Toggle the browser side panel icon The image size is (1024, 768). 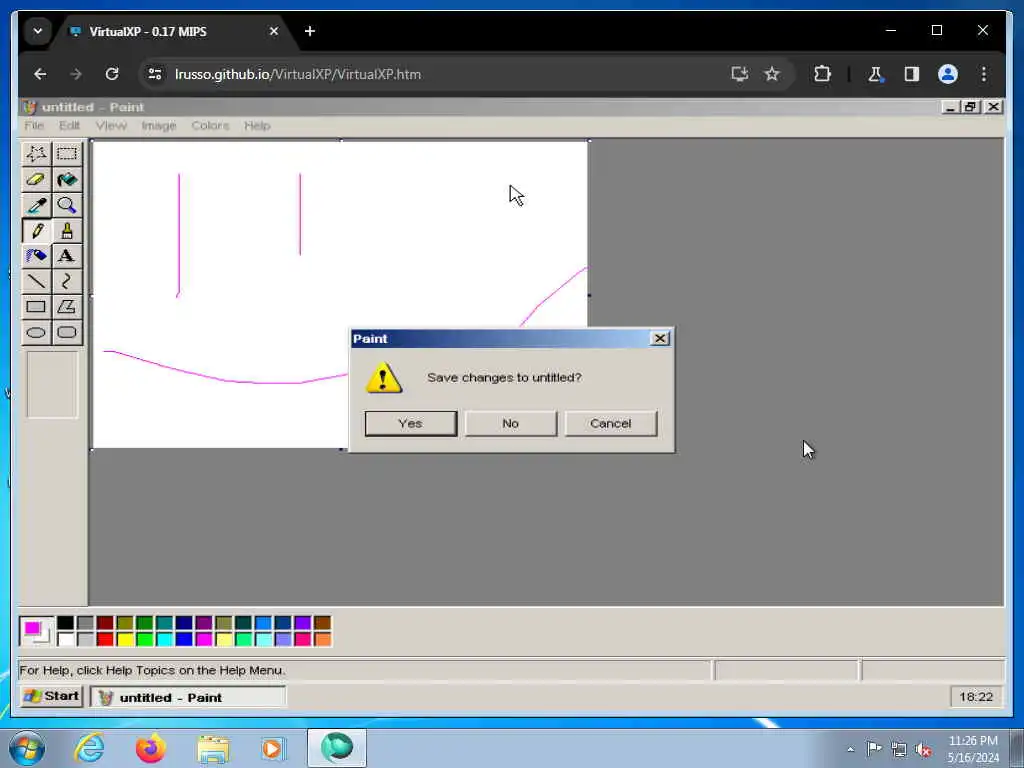[912, 74]
